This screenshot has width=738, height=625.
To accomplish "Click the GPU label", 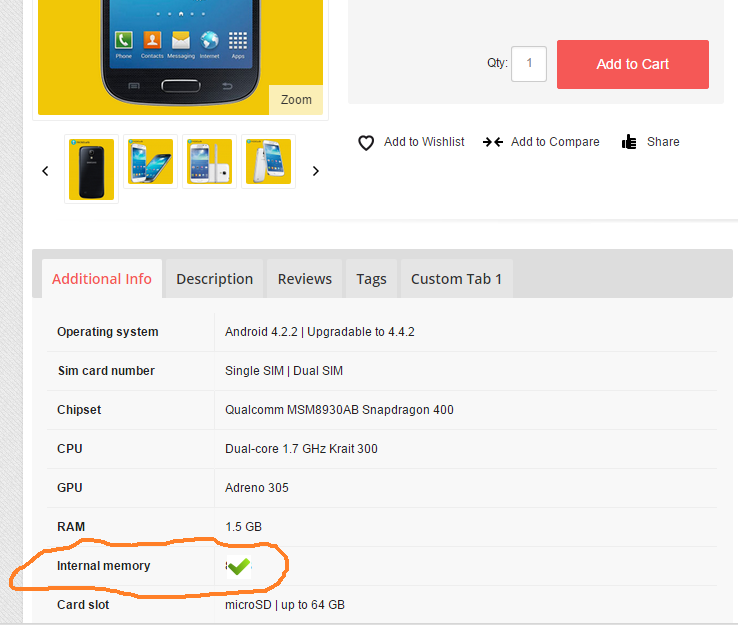I will [70, 488].
